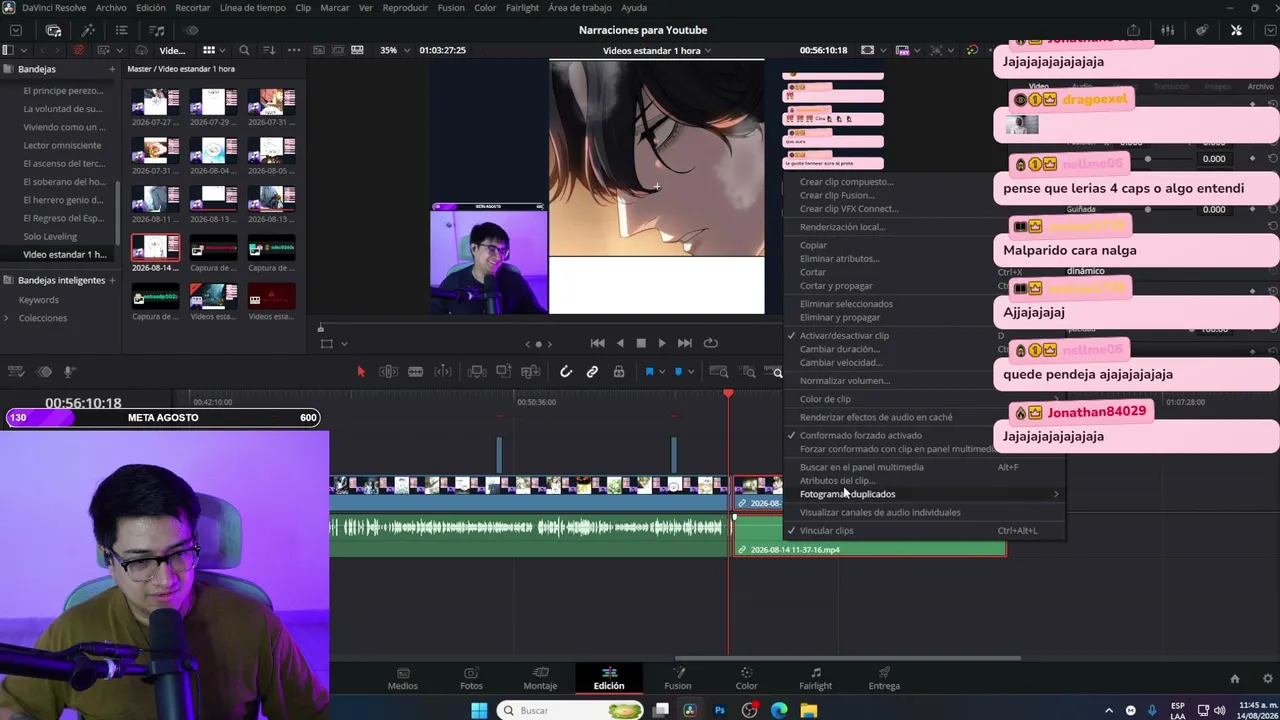The image size is (1280, 720).
Task: Open the flag color dropdown arrow
Action: coord(662,372)
